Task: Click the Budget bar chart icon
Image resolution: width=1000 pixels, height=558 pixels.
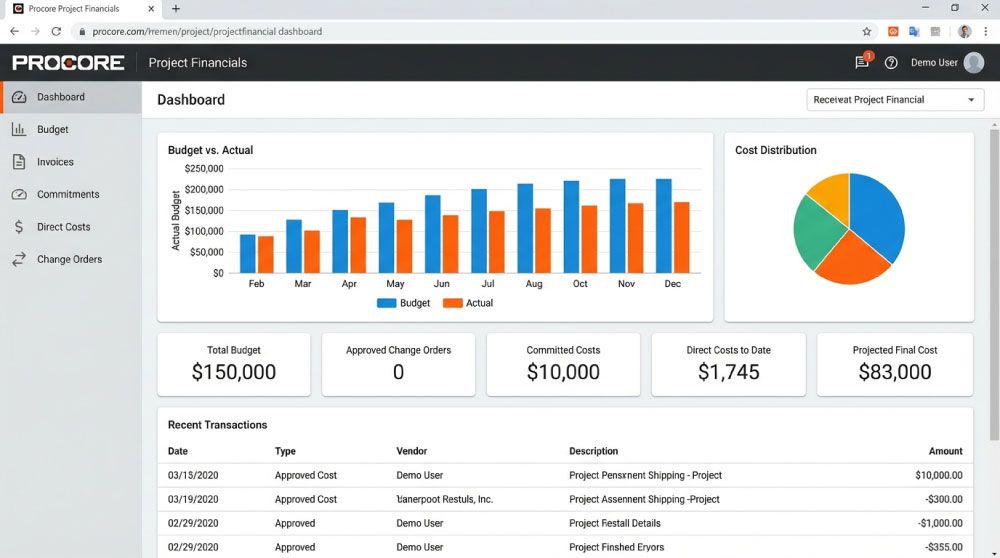Action: [x=19, y=129]
